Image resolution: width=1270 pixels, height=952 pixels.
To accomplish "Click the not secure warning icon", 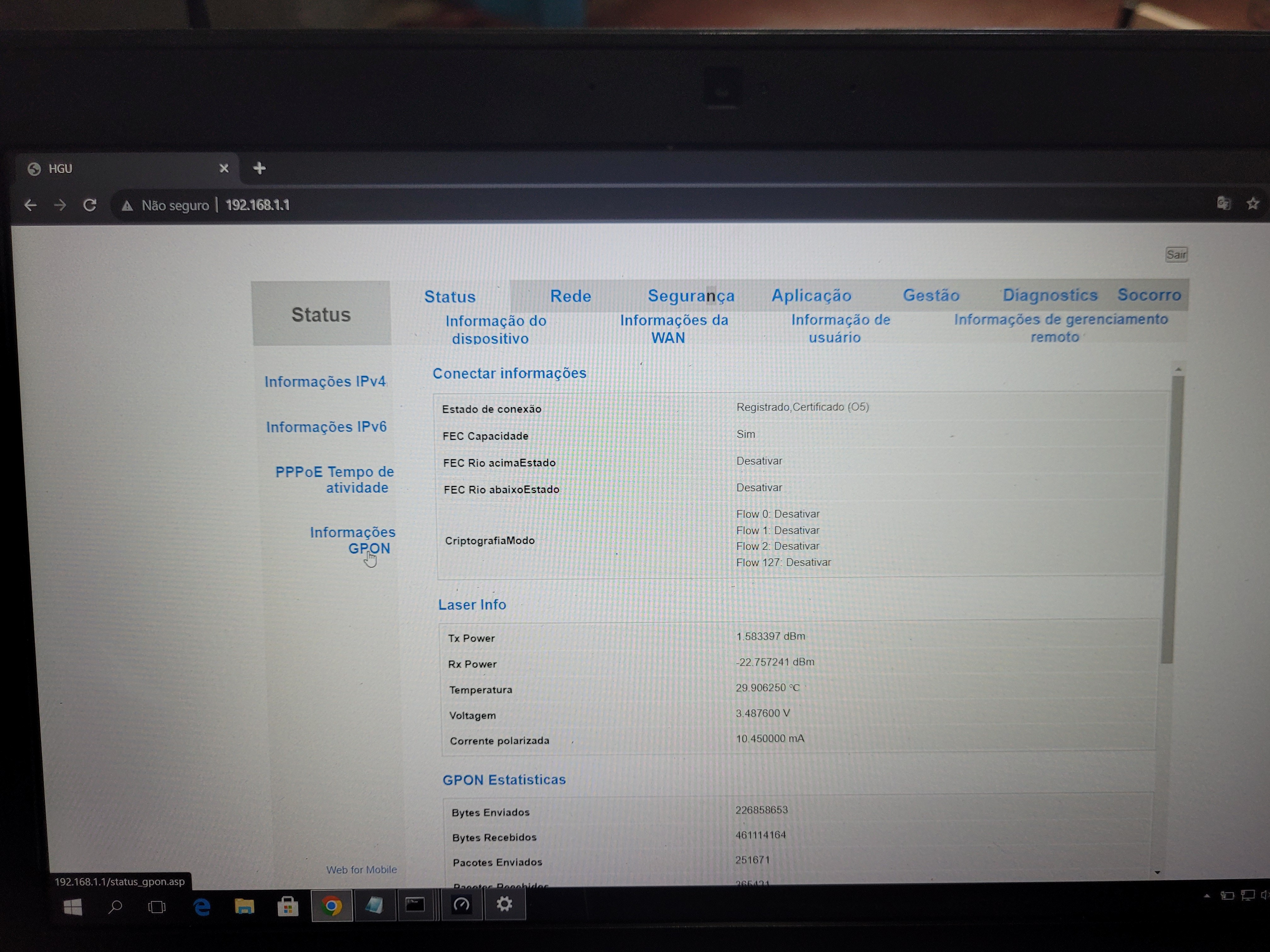I will [128, 206].
